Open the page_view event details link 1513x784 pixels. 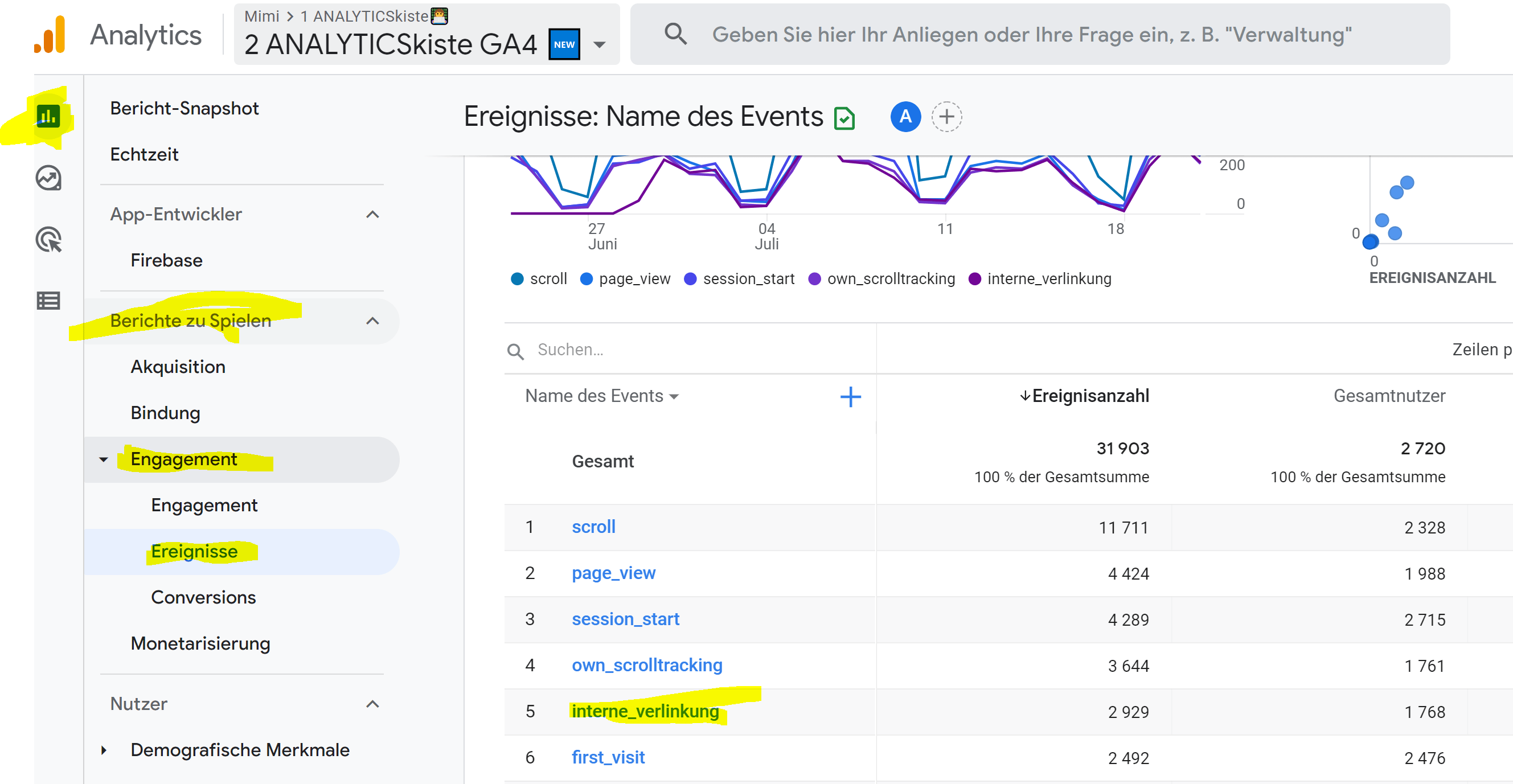click(614, 573)
